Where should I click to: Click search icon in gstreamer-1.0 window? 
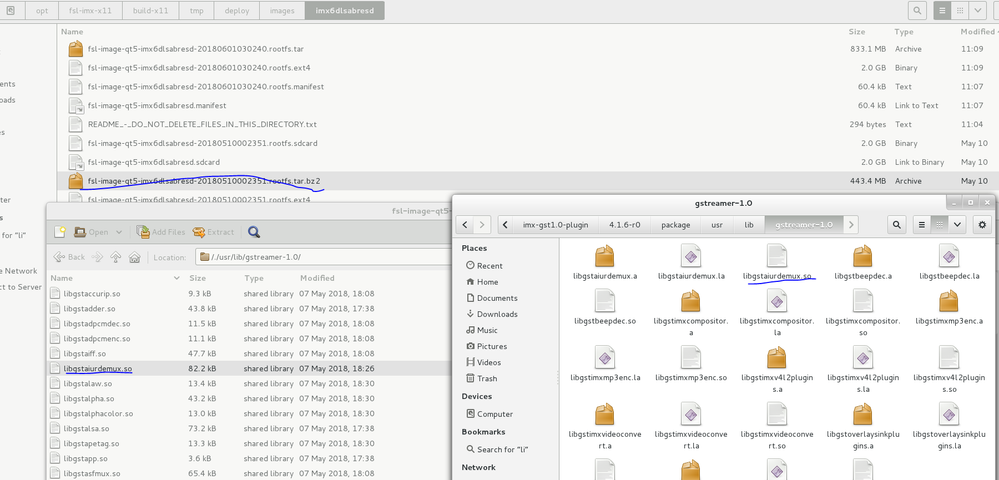pyautogui.click(x=897, y=224)
